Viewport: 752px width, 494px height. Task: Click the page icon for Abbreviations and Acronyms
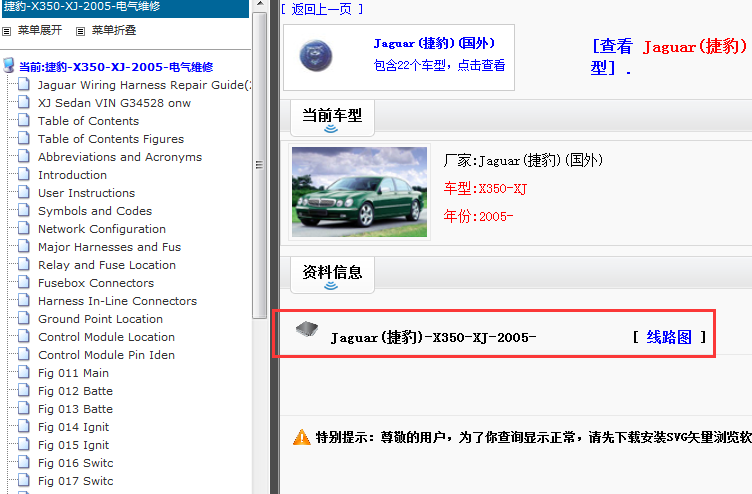(24, 156)
